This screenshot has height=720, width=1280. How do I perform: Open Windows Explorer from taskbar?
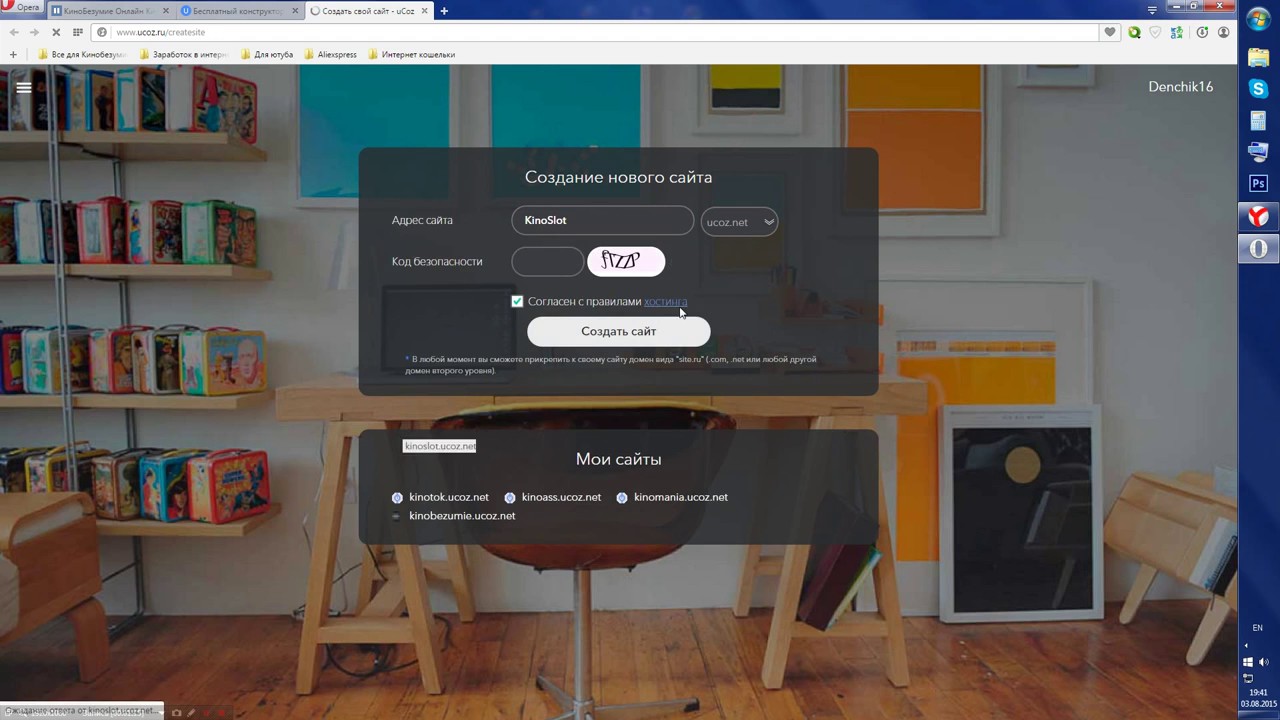point(1259,57)
